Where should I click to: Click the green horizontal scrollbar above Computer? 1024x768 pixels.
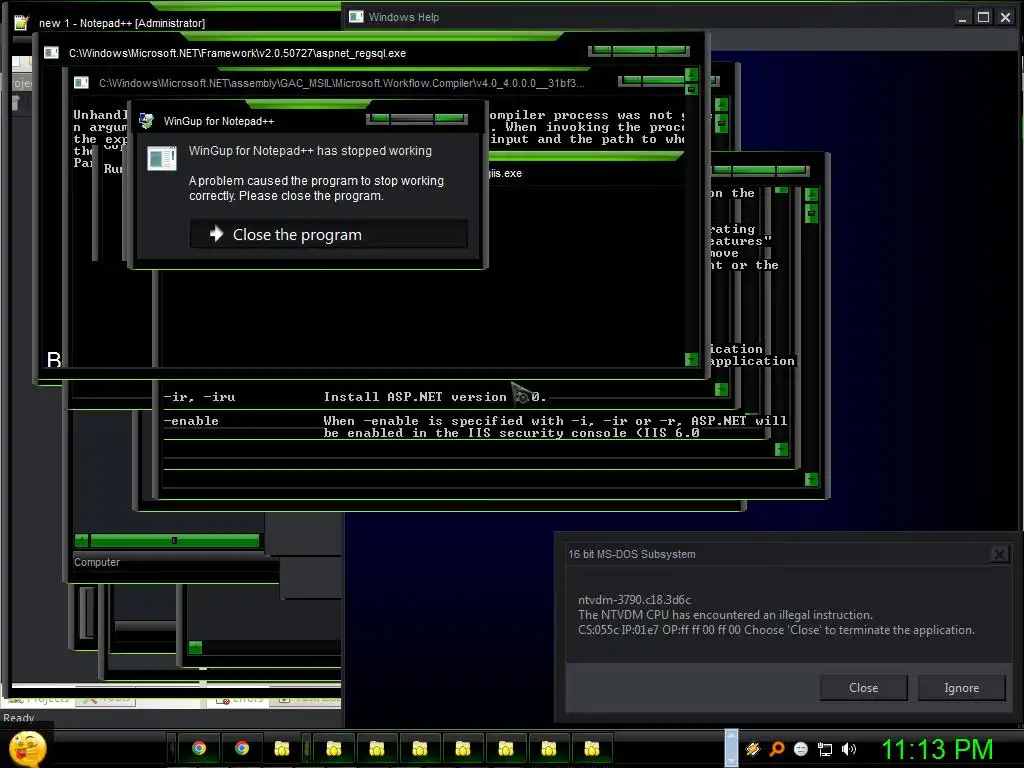point(174,540)
